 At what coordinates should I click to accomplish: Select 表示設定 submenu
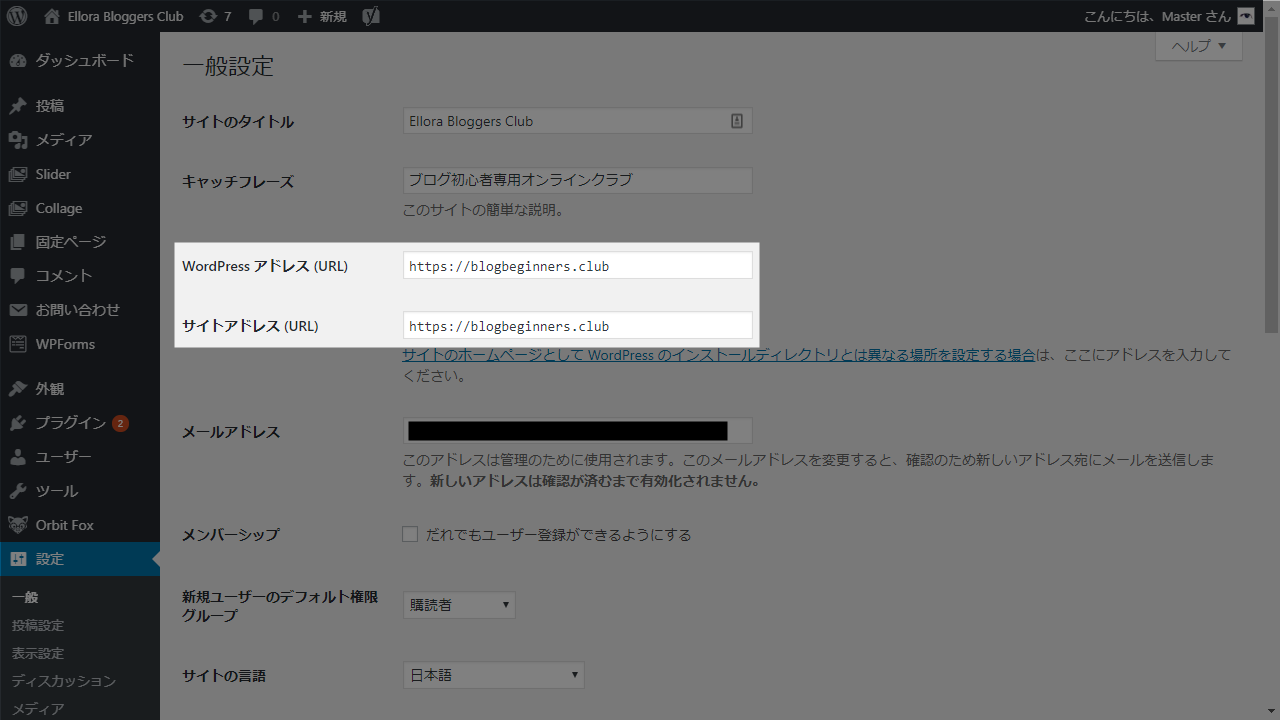pyautogui.click(x=38, y=653)
